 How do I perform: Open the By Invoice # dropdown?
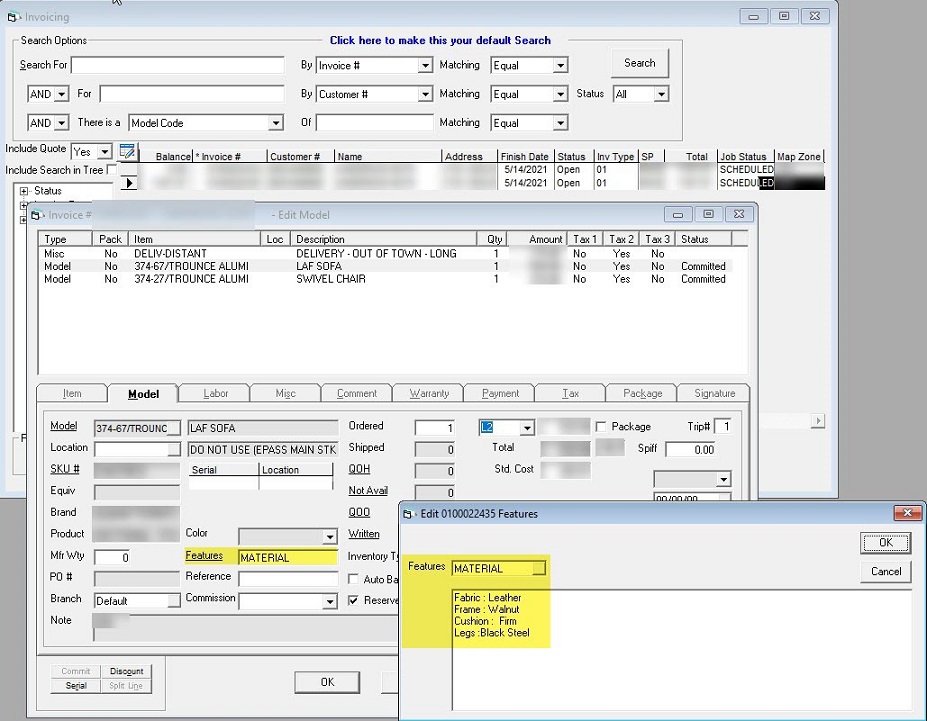[x=425, y=66]
